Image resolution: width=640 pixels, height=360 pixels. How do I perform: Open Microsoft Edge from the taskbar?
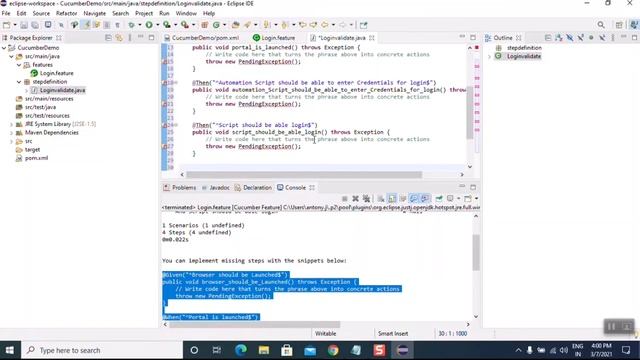241,350
